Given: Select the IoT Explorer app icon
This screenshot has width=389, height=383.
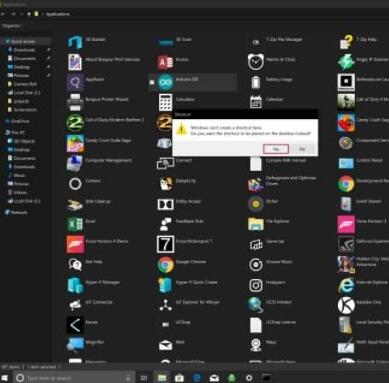Looking at the screenshot, I should click(x=165, y=305).
